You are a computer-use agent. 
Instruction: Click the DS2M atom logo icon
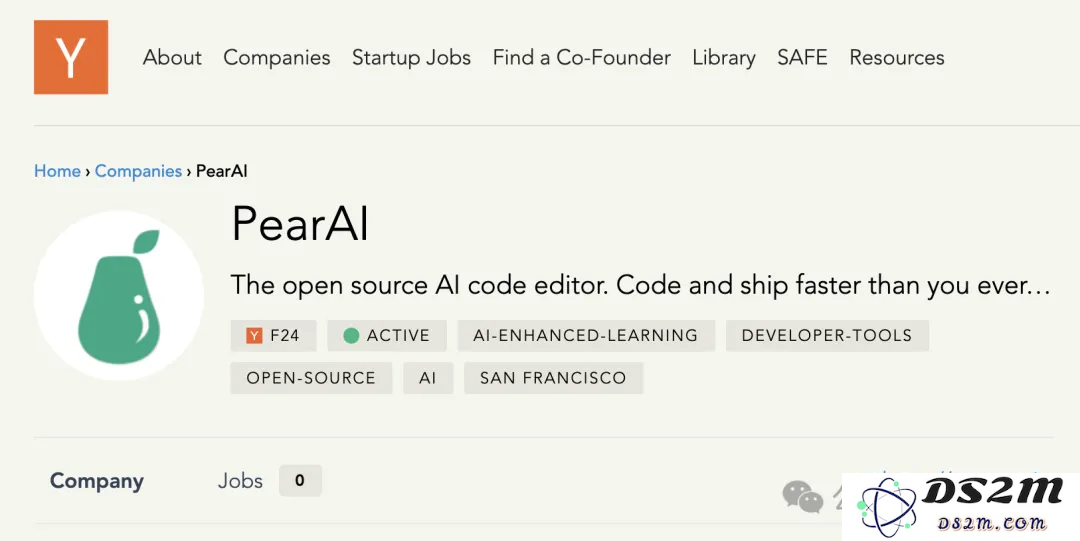(x=886, y=508)
